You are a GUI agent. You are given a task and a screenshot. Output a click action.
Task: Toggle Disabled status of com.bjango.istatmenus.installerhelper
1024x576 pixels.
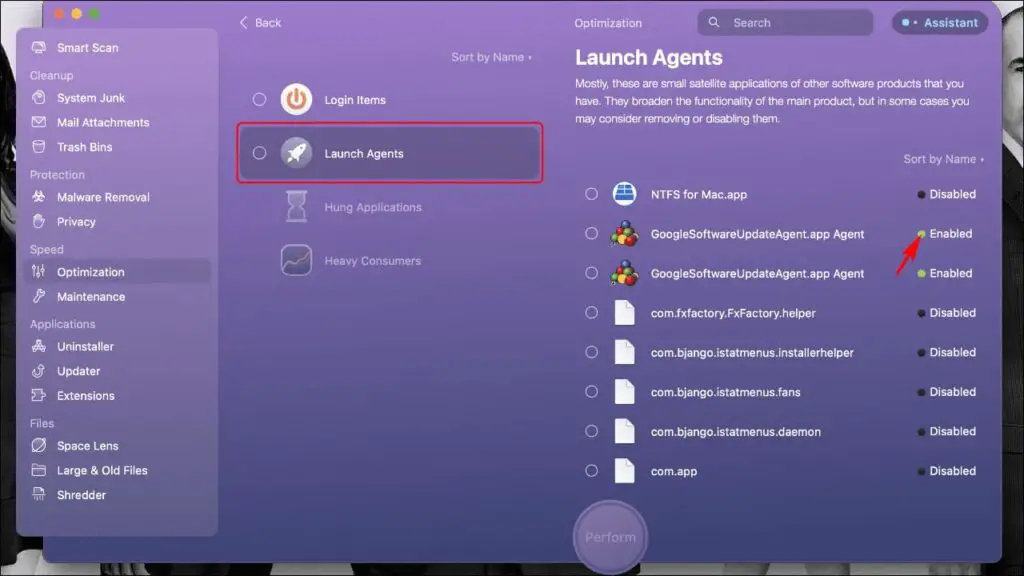pyautogui.click(x=946, y=352)
